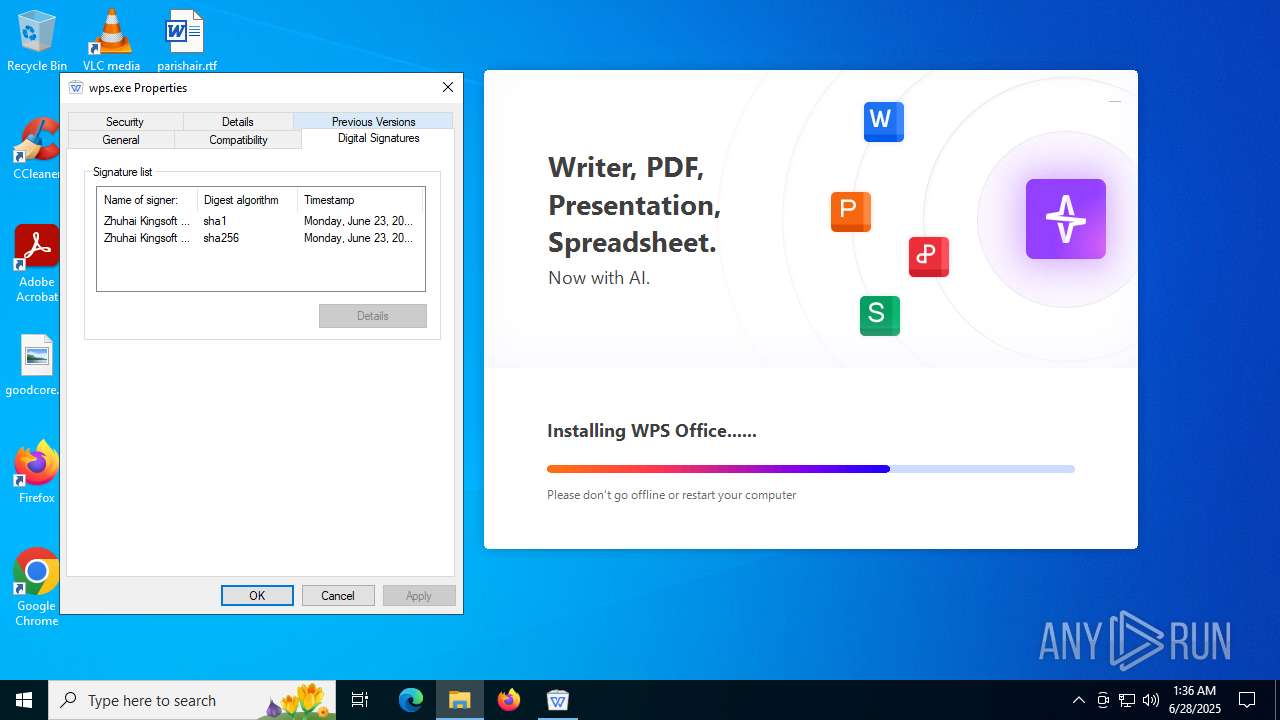The height and width of the screenshot is (720, 1280).
Task: Launch CCleaner from desktop
Action: (37, 150)
